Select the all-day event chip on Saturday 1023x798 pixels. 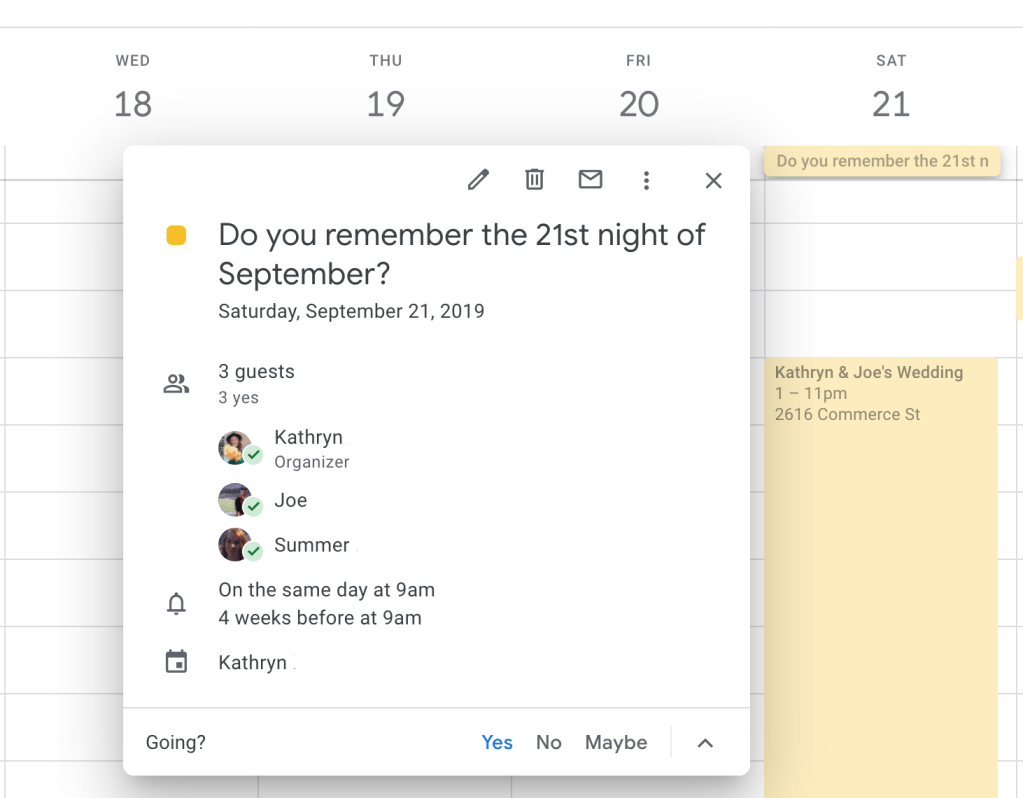point(882,161)
